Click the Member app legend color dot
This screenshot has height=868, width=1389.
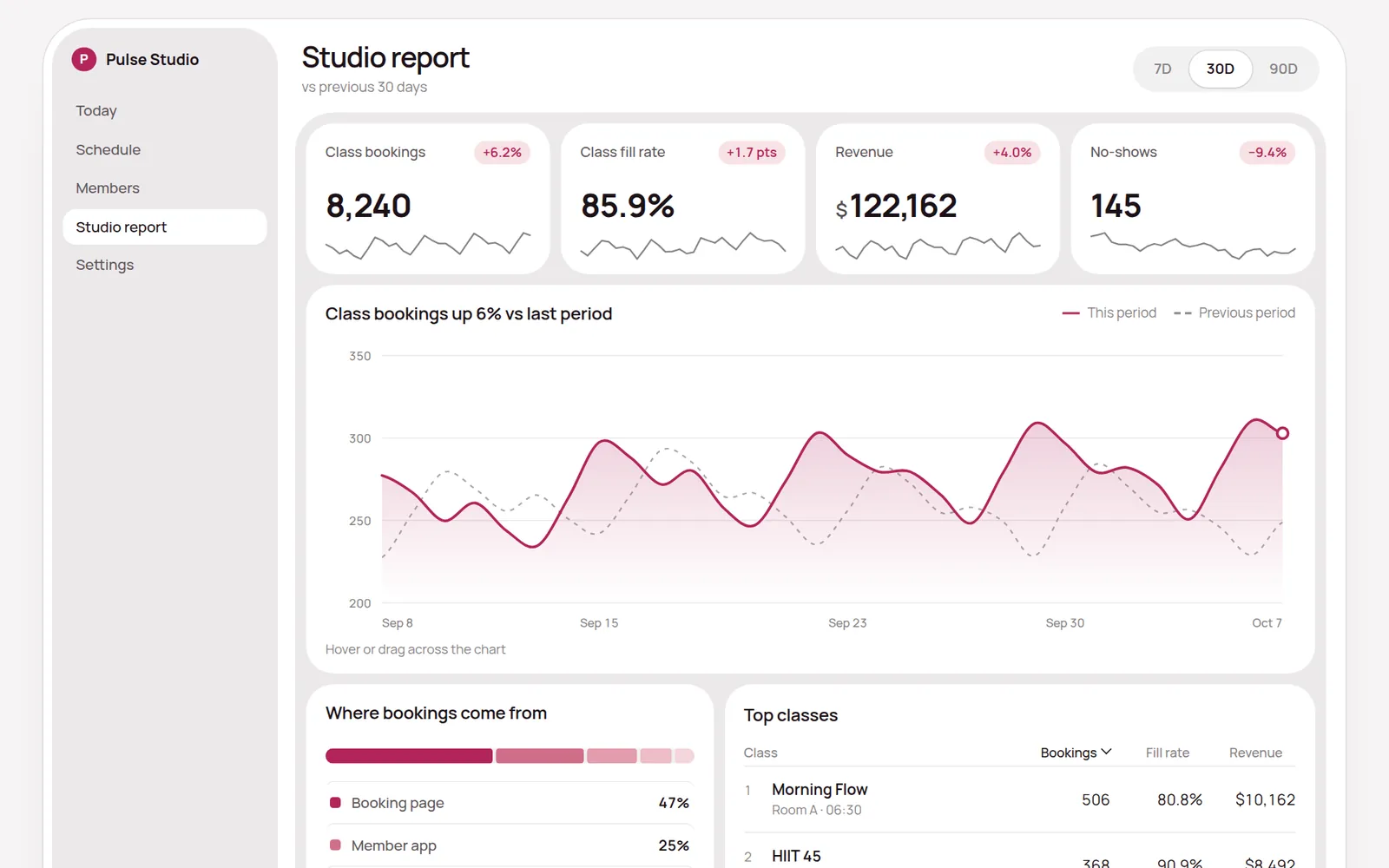(x=335, y=845)
